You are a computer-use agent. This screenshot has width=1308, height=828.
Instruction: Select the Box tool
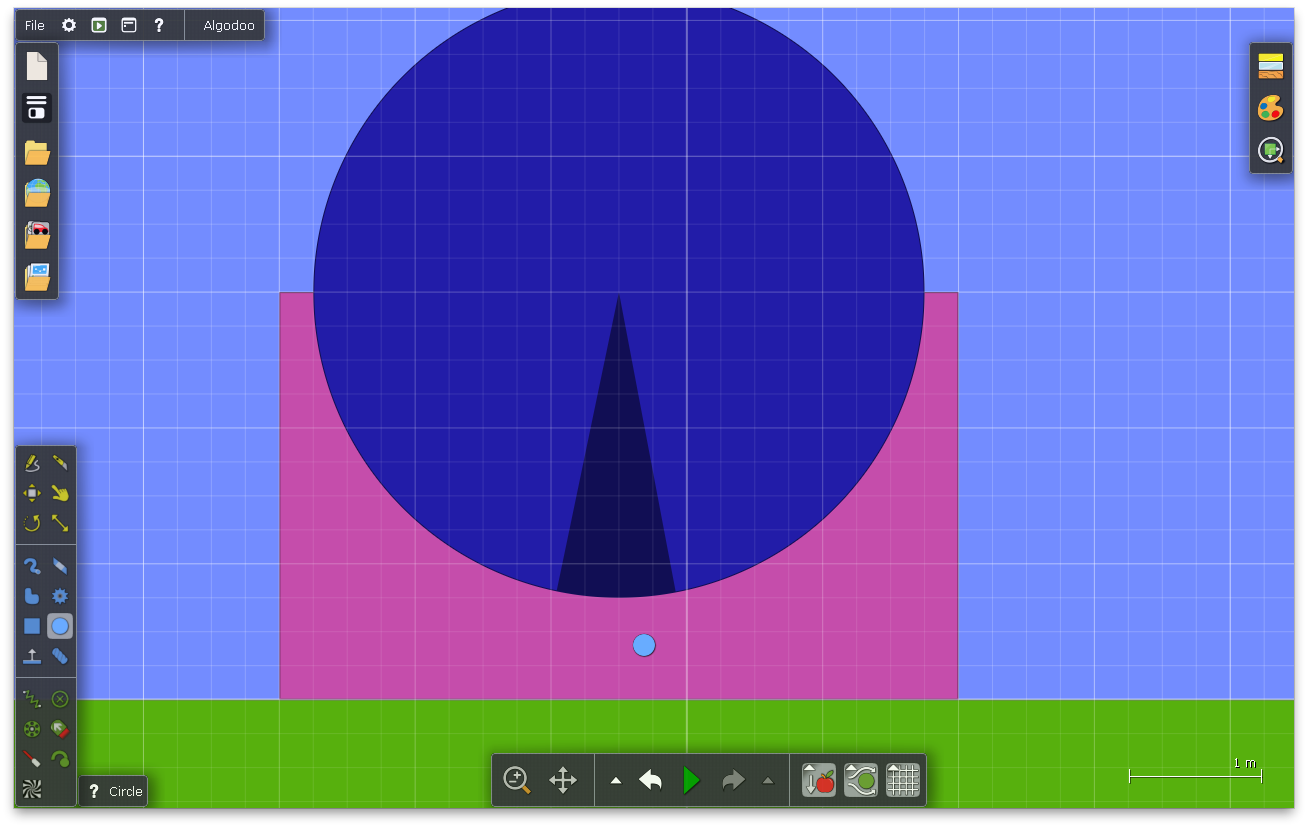point(32,626)
